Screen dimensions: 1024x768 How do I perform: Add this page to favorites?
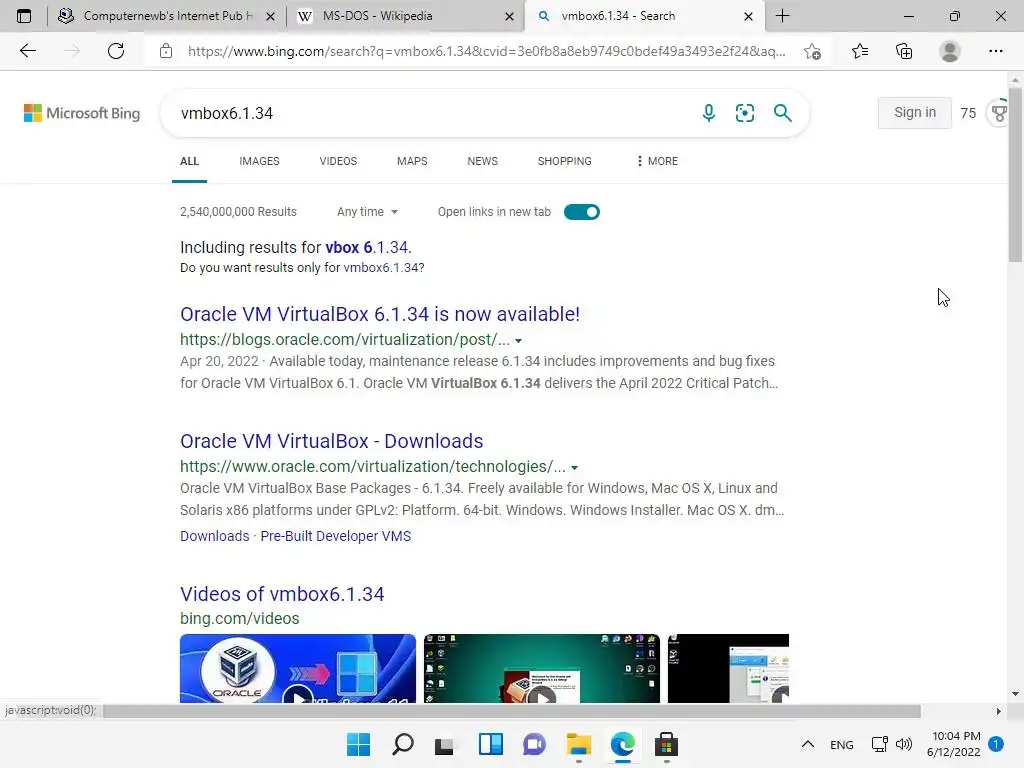(x=812, y=51)
